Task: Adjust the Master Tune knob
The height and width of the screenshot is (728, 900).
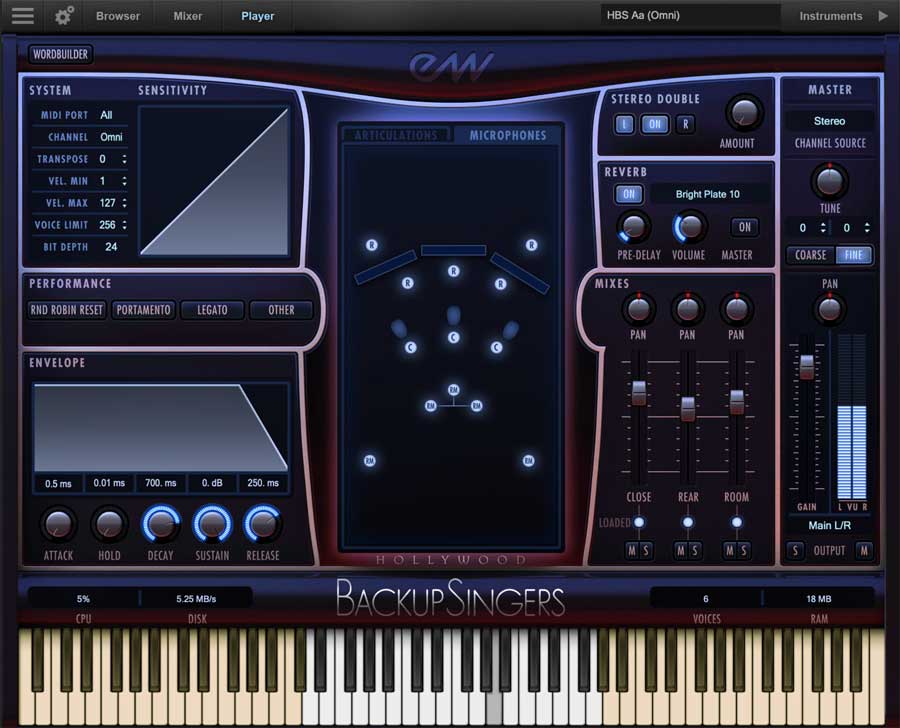Action: point(829,181)
